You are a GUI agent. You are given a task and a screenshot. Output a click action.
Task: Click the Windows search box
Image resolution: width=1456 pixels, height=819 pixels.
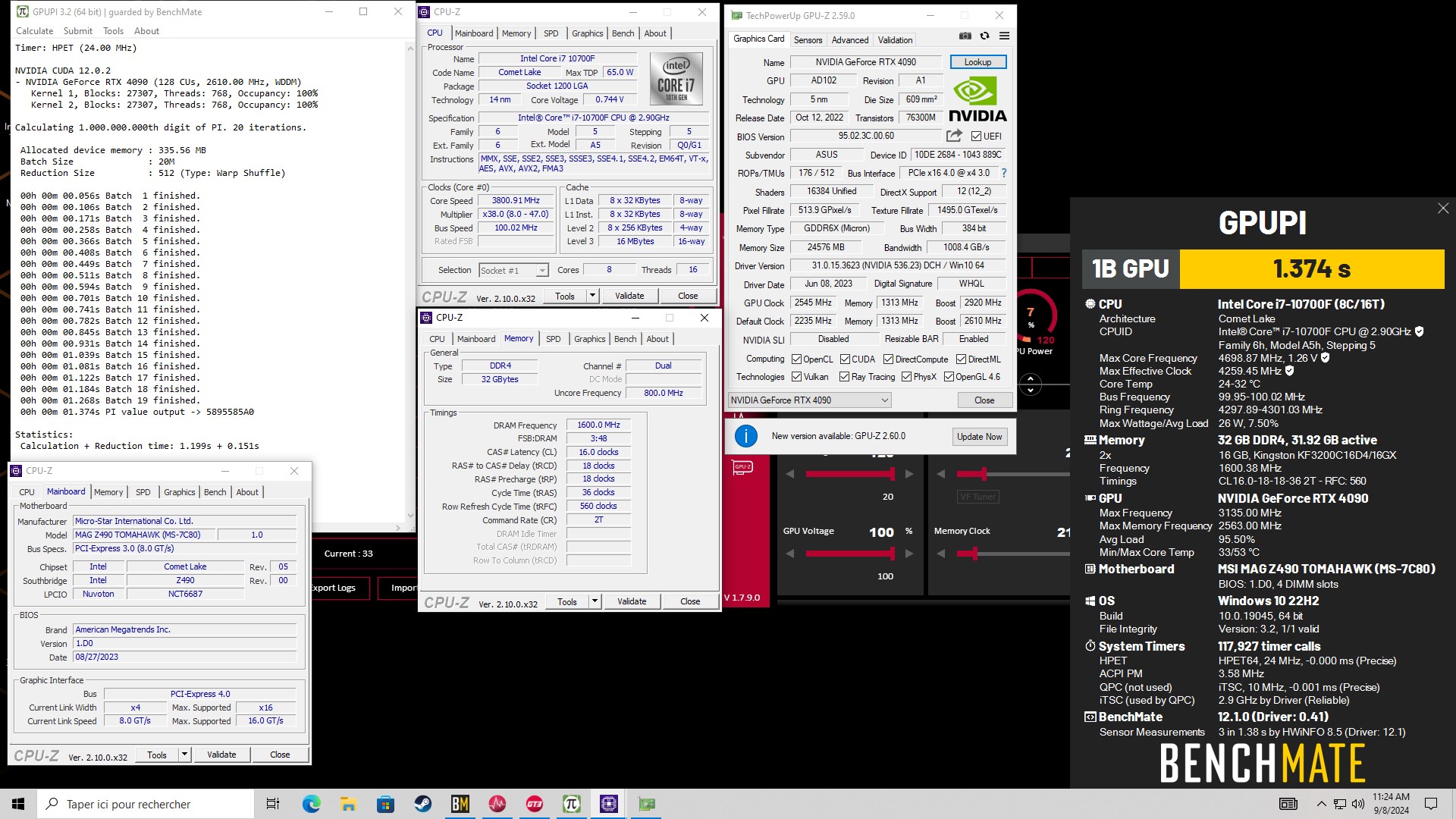coord(146,804)
